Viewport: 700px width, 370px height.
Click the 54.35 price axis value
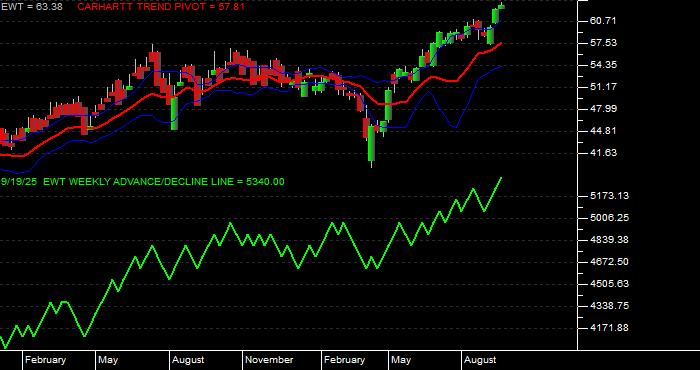[x=603, y=65]
